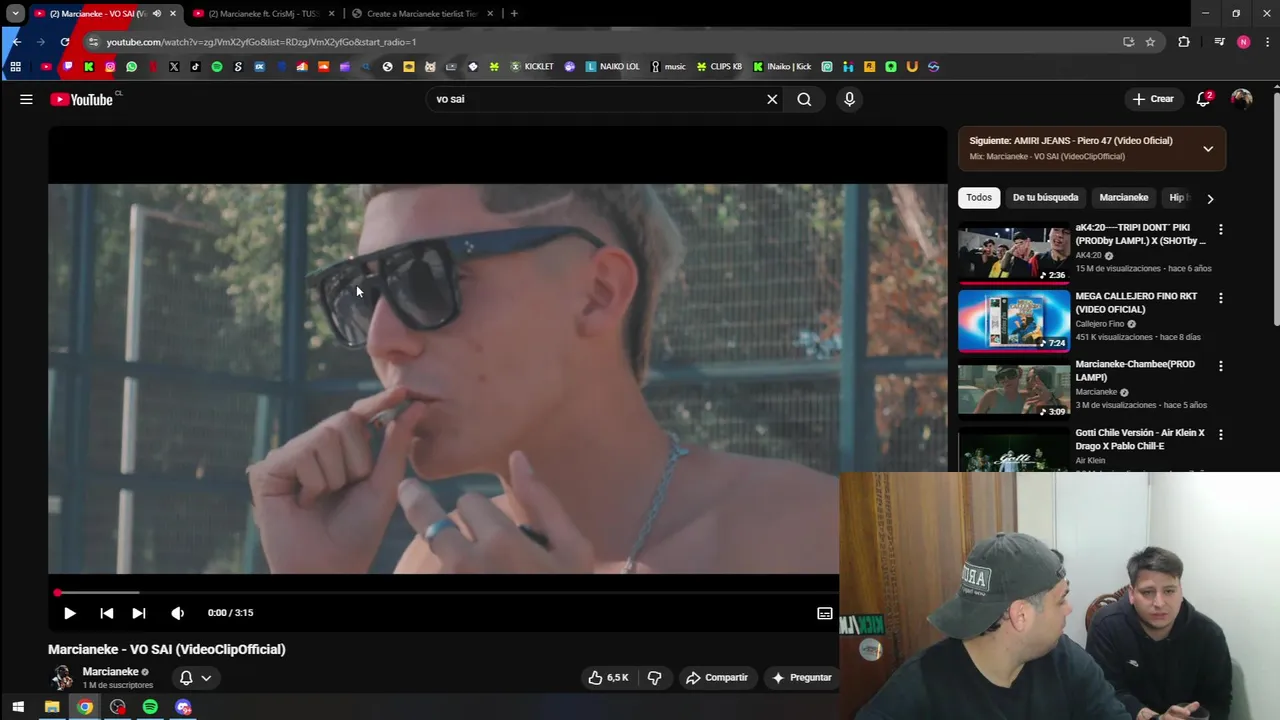The width and height of the screenshot is (1280, 720).
Task: Open the Chrome extensions puzzle icon
Action: coord(1184,42)
